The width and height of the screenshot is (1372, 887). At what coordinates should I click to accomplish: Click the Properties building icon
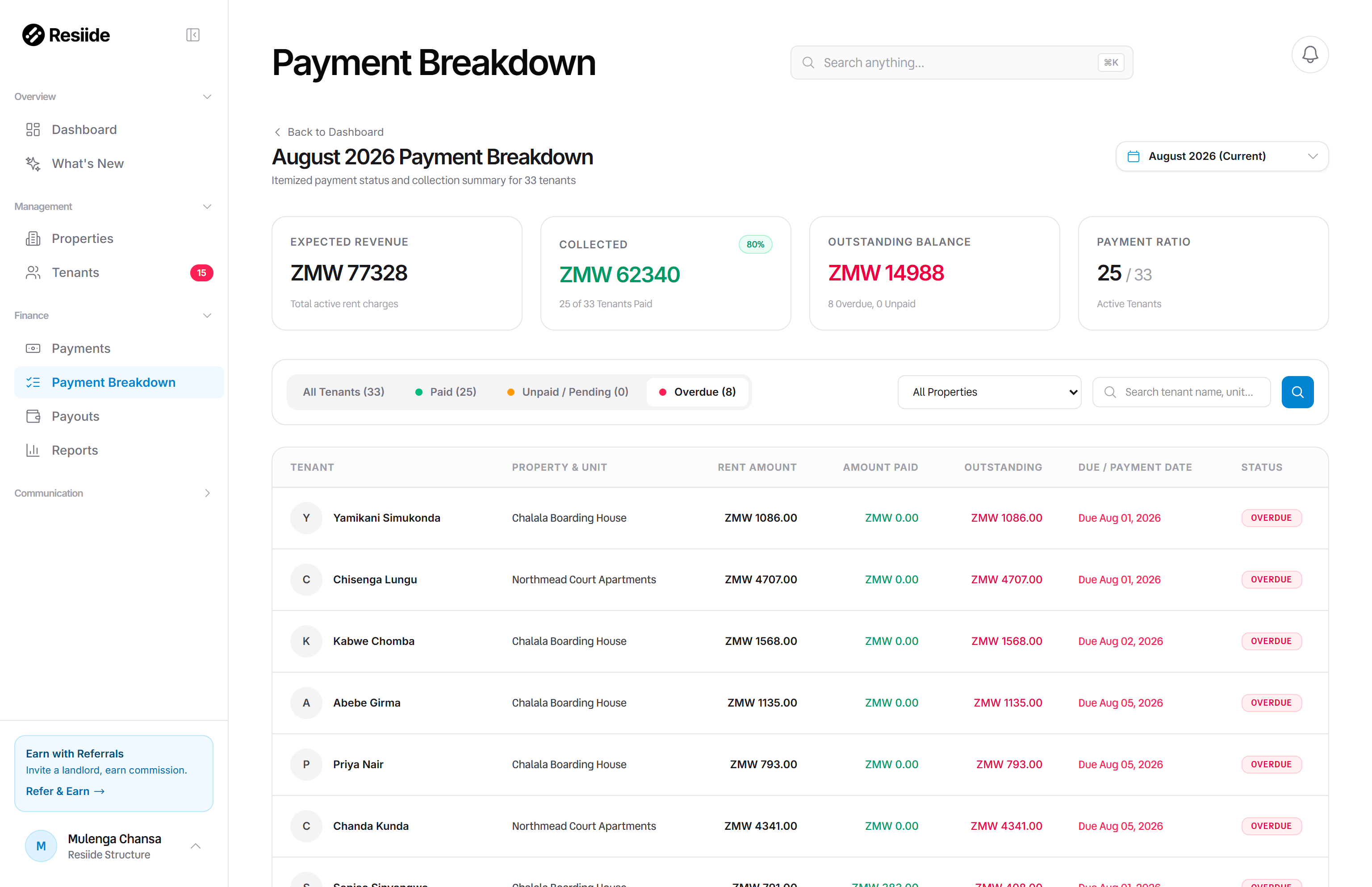tap(33, 238)
